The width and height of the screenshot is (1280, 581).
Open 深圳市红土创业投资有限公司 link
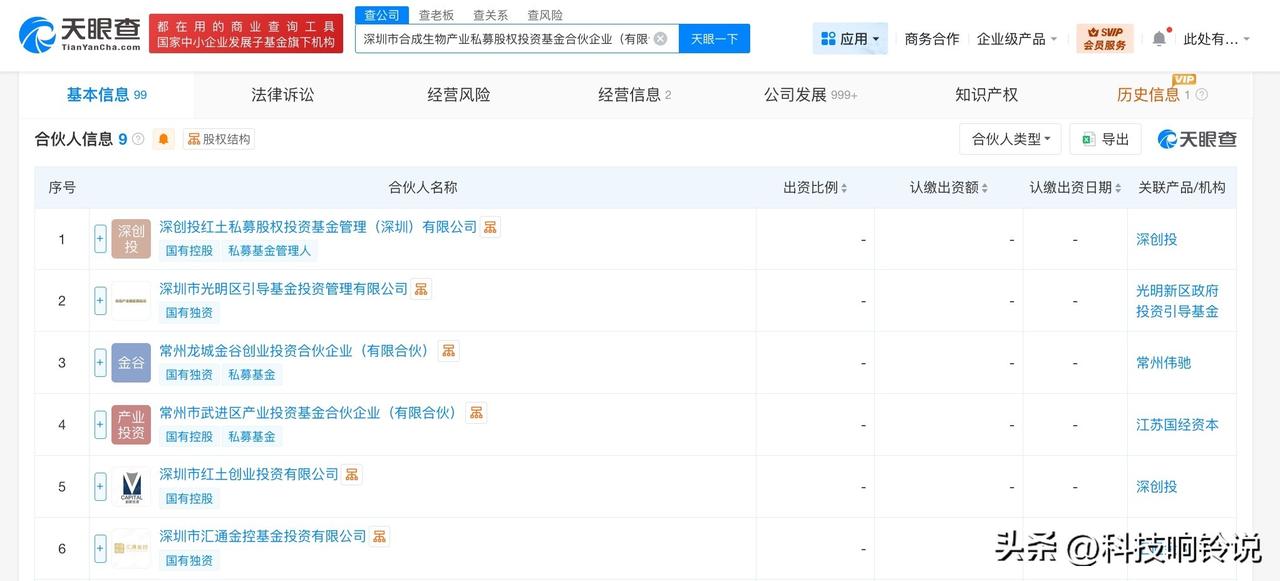click(x=249, y=474)
